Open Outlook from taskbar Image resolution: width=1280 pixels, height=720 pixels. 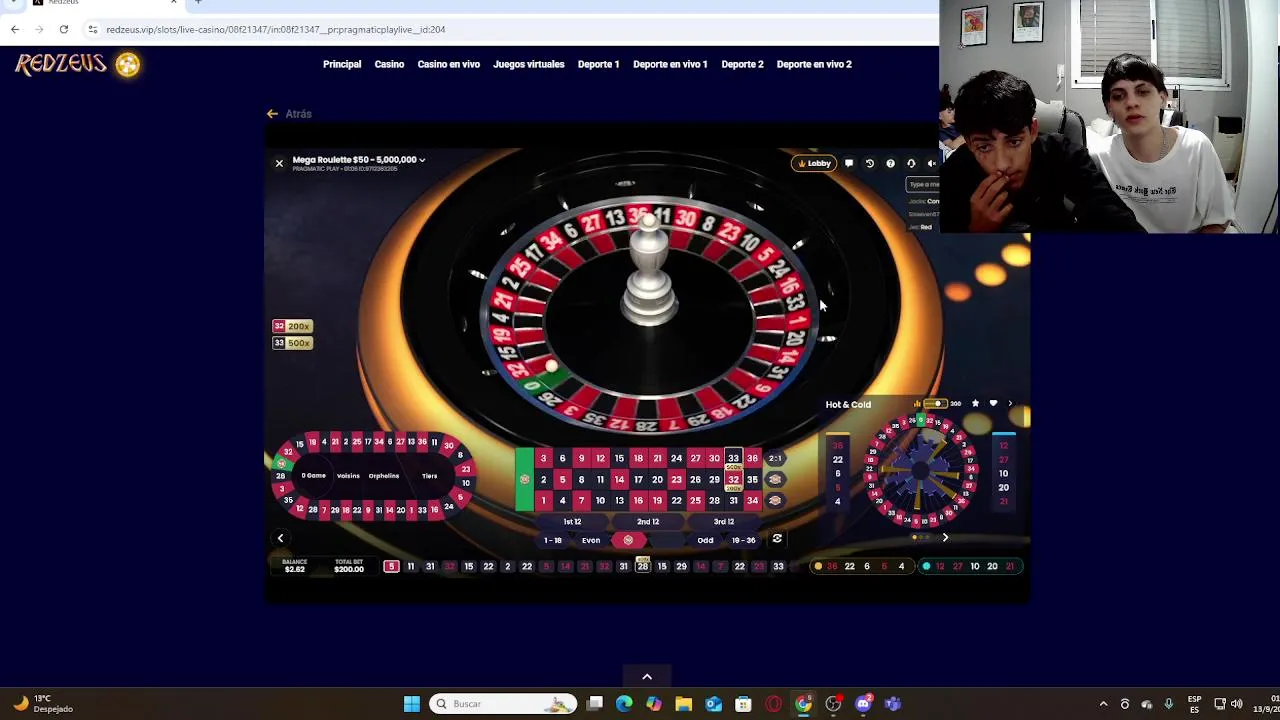point(713,704)
